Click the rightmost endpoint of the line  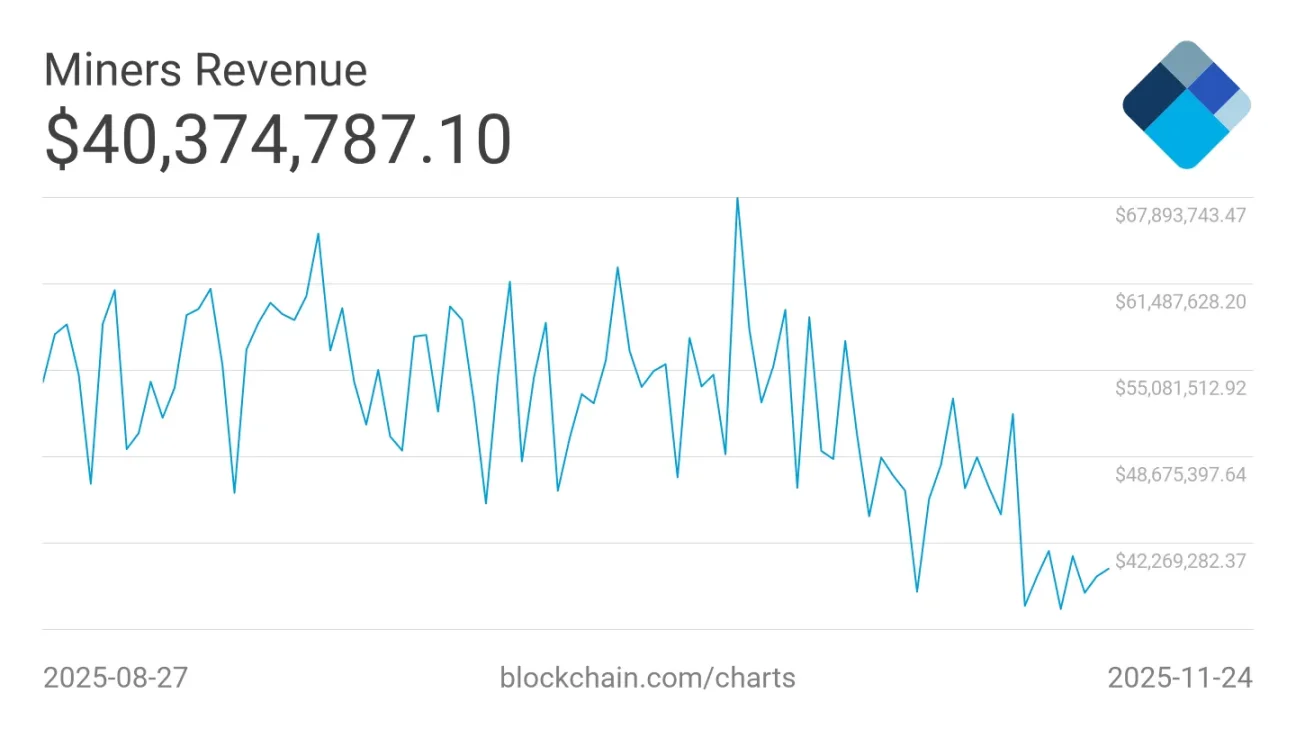point(1108,569)
